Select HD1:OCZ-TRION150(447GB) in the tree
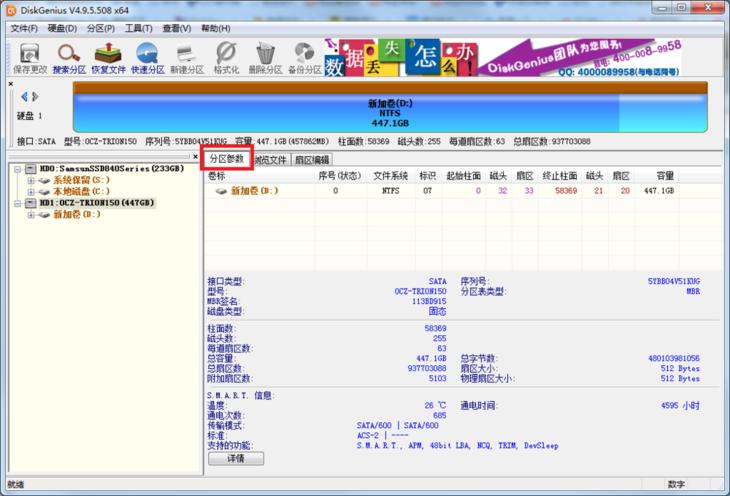Viewport: 730px width, 496px height. tap(97, 203)
